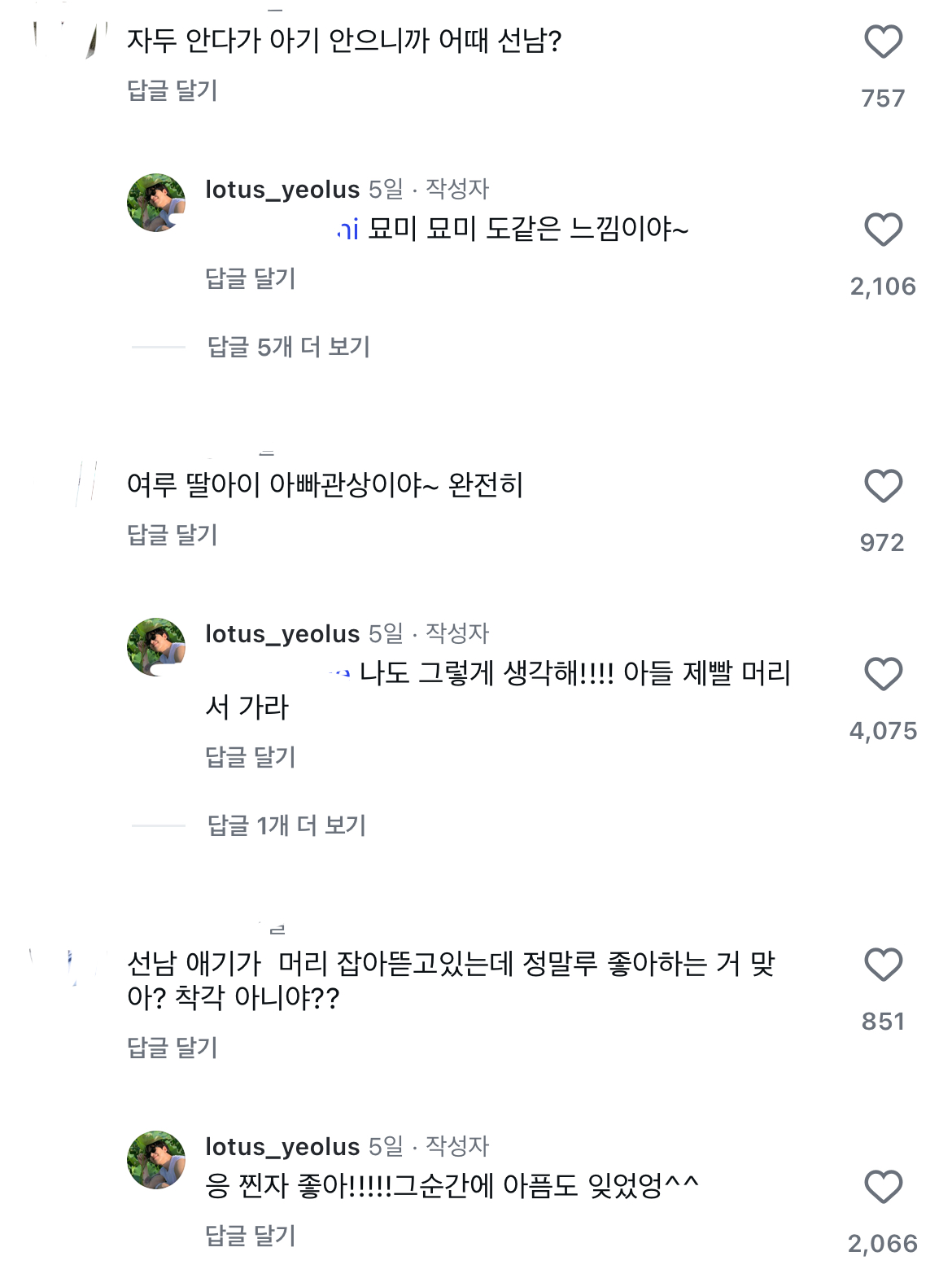Open lotus_yeolus avatar on '응 찐자' reply
This screenshot has height=1278, width=952.
click(x=156, y=1160)
